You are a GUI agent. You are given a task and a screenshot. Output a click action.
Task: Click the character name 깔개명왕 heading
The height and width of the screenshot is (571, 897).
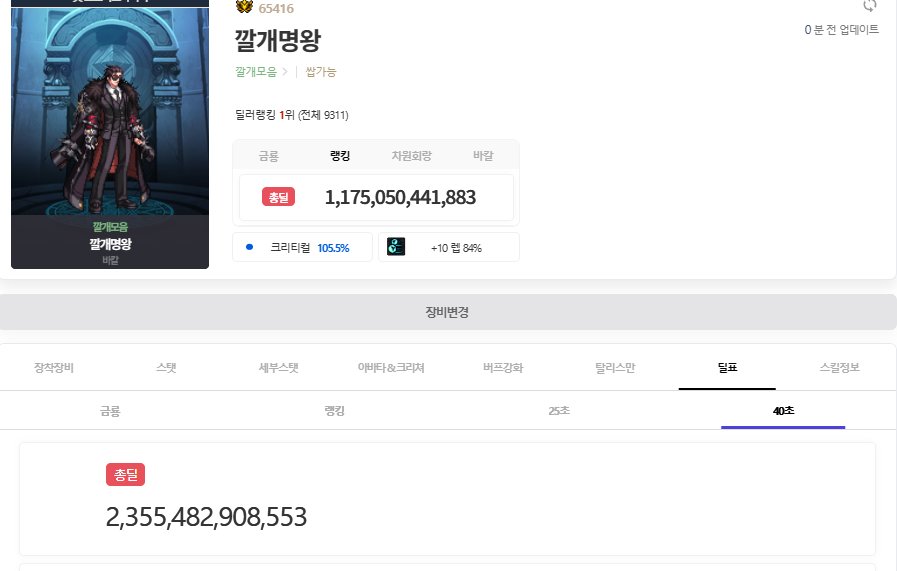[x=277, y=40]
